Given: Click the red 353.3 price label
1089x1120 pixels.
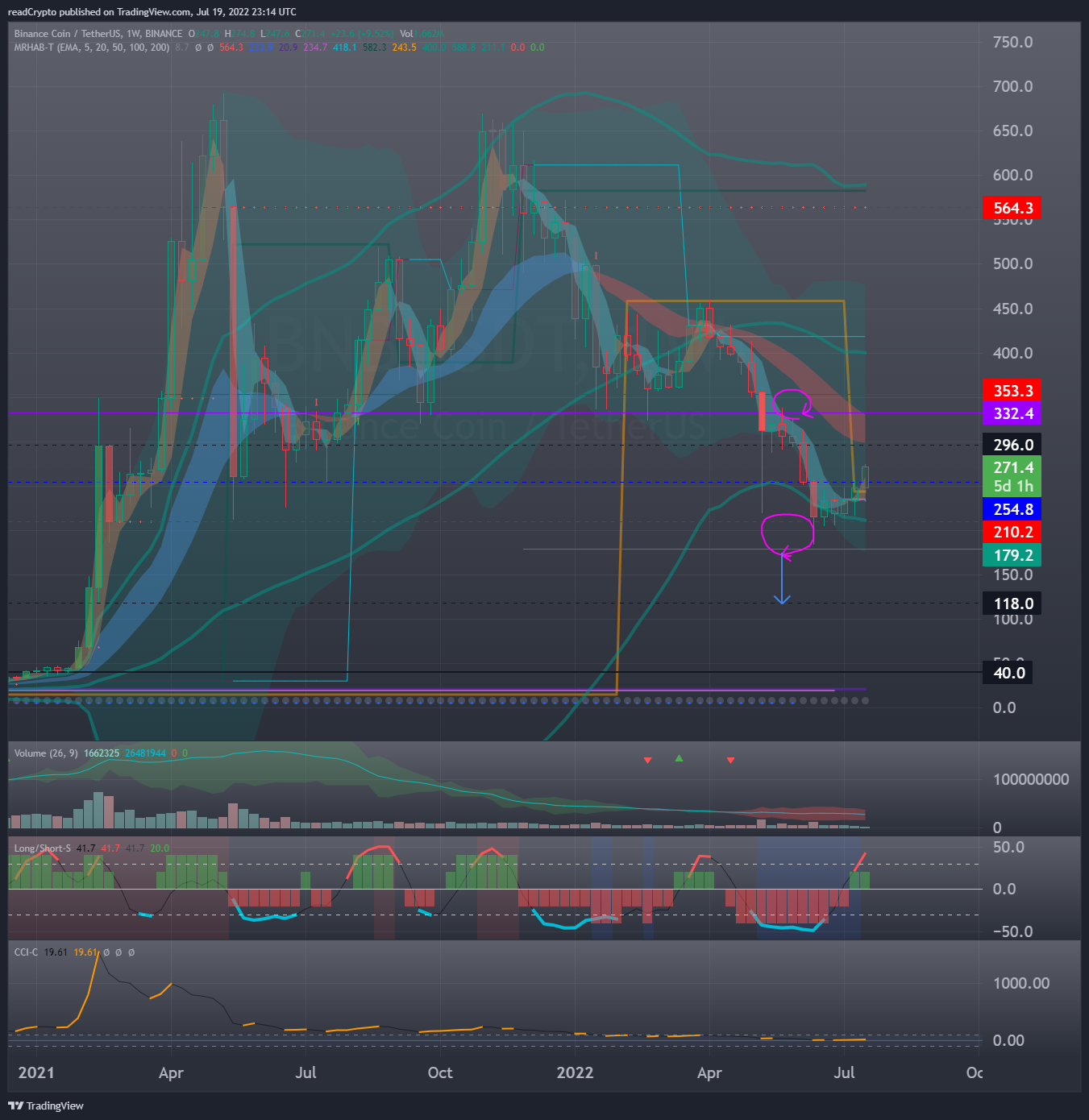Looking at the screenshot, I should [x=1012, y=391].
